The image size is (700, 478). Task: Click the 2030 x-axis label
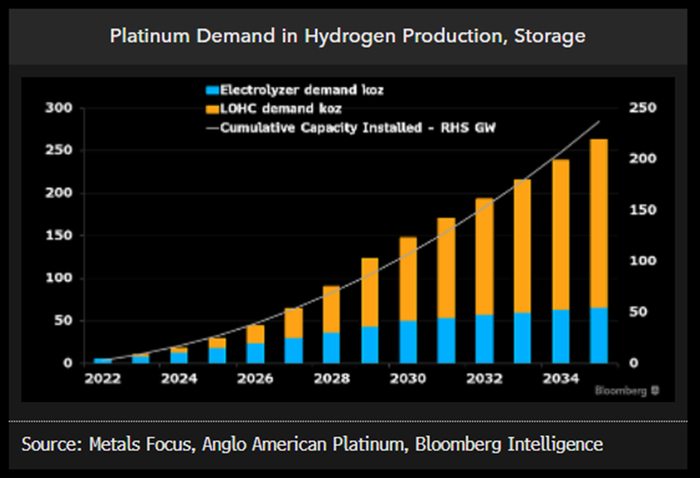pyautogui.click(x=408, y=378)
